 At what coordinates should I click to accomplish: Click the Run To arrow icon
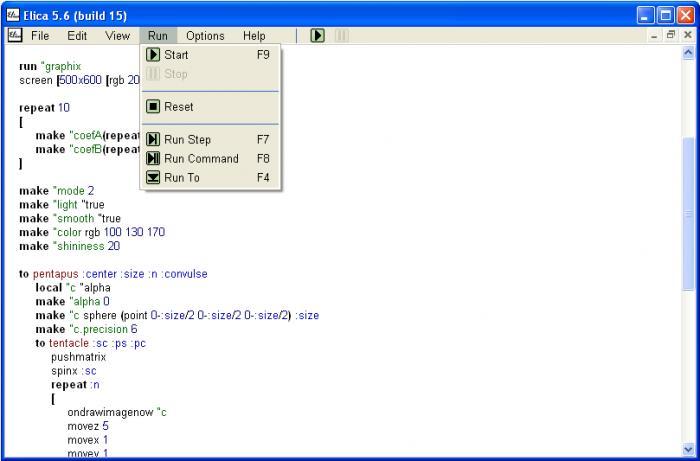[153, 178]
